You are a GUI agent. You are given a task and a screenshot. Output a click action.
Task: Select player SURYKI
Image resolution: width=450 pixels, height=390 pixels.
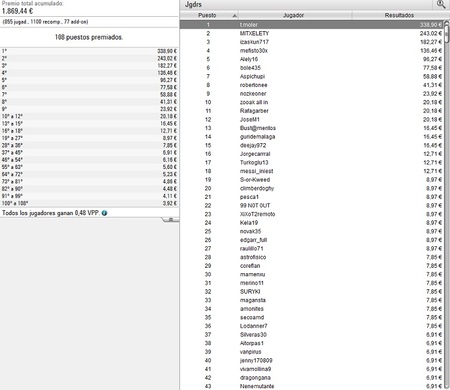tap(250, 292)
